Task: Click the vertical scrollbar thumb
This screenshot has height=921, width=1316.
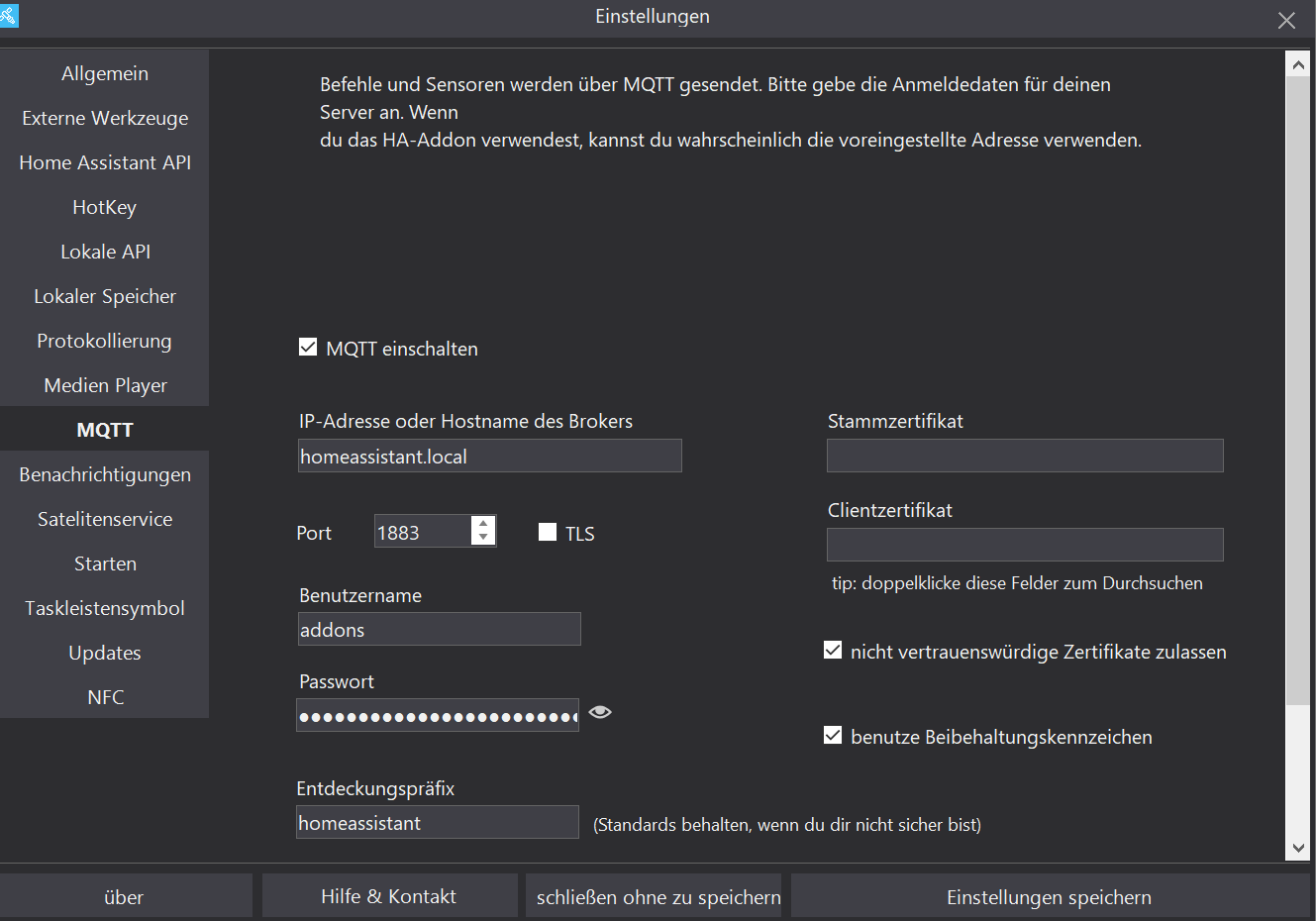Action: (x=1298, y=390)
